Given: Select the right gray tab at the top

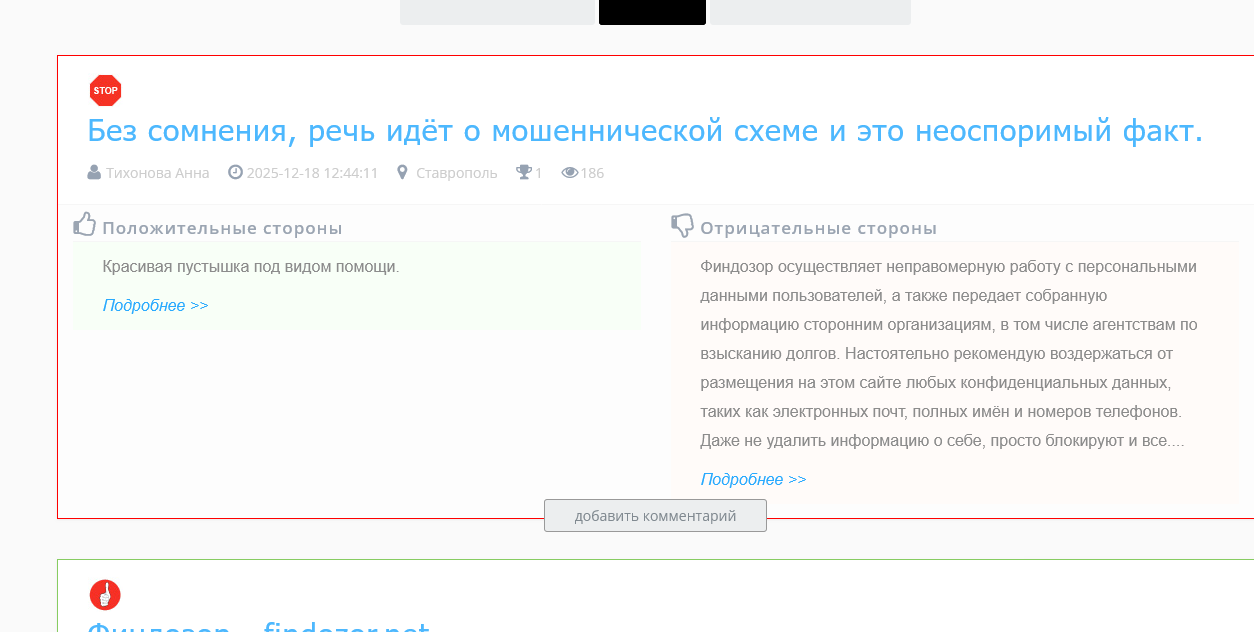Looking at the screenshot, I should [810, 12].
